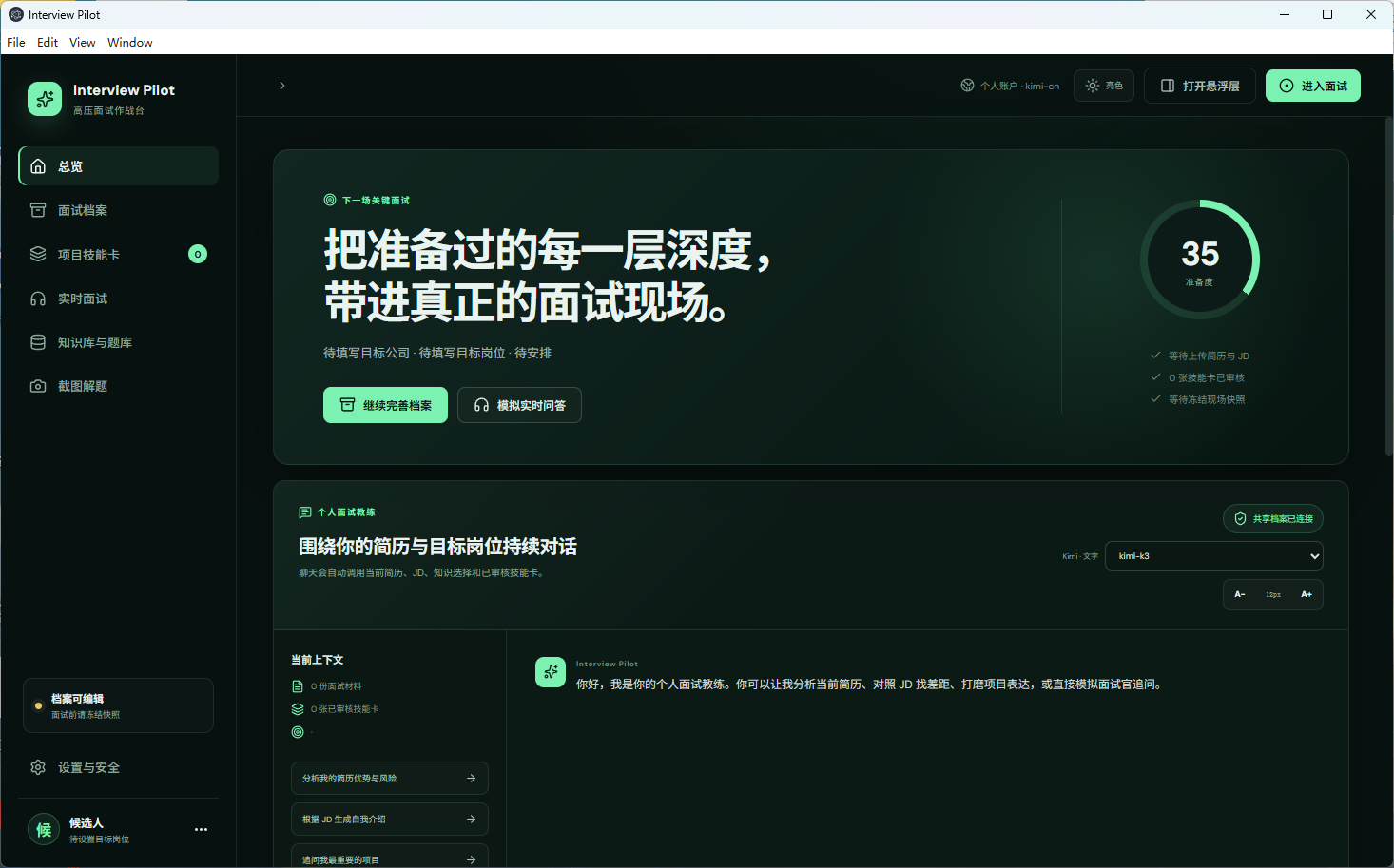Click checkmark next to 等待冻结现场快照
This screenshot has width=1394, height=868.
[1155, 399]
